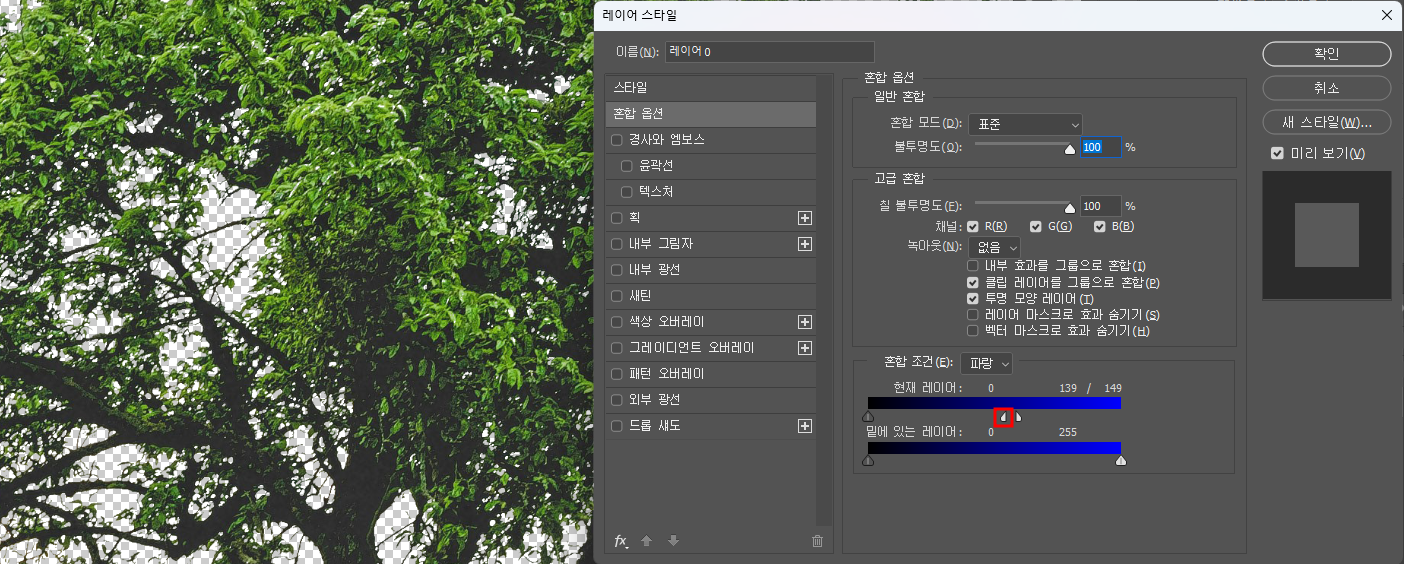Image resolution: width=1404 pixels, height=564 pixels.
Task: Enable the 내부 광선 checkbox
Action: pos(617,270)
